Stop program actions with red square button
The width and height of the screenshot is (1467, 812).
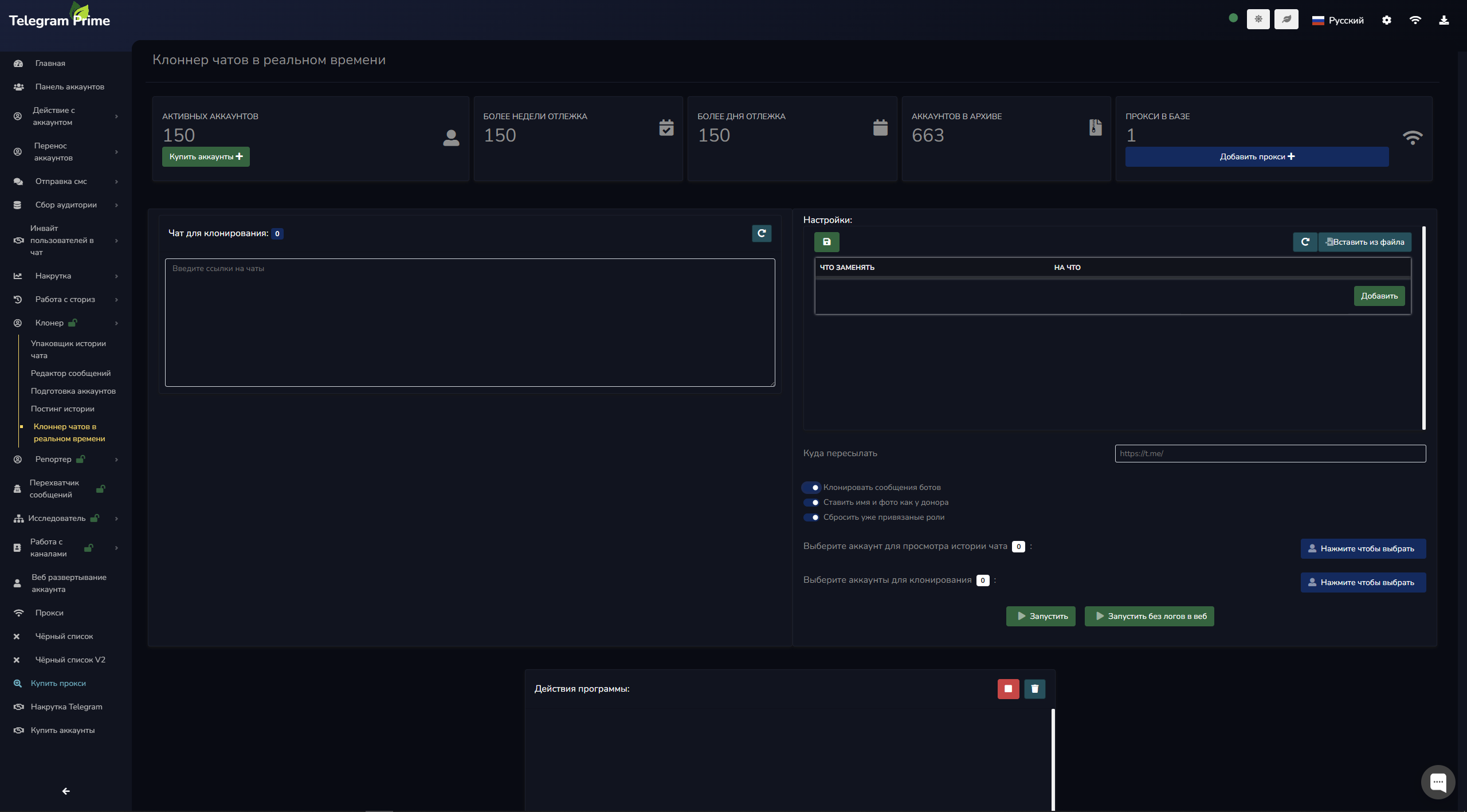coord(1008,689)
